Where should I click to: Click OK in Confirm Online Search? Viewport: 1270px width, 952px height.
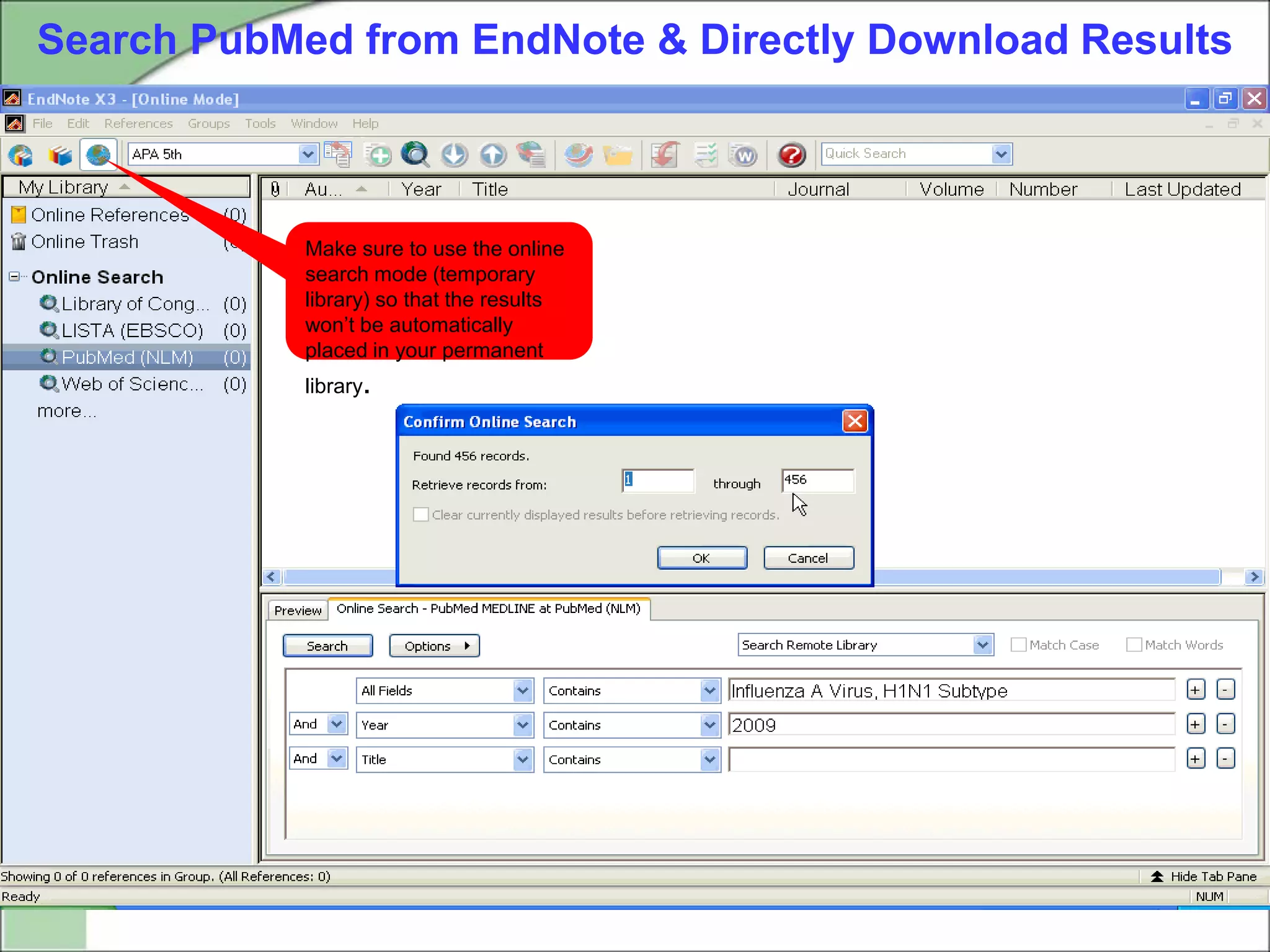(702, 558)
